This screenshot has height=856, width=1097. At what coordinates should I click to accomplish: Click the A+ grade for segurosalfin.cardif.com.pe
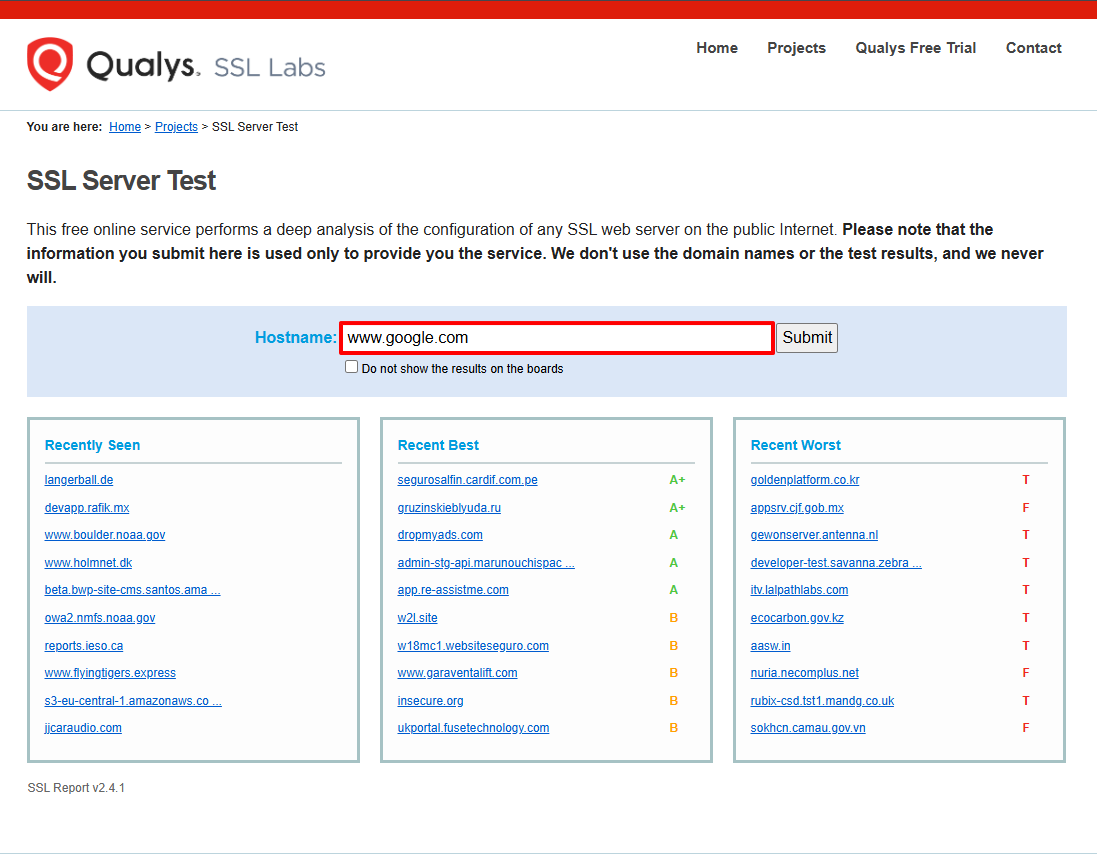677,480
